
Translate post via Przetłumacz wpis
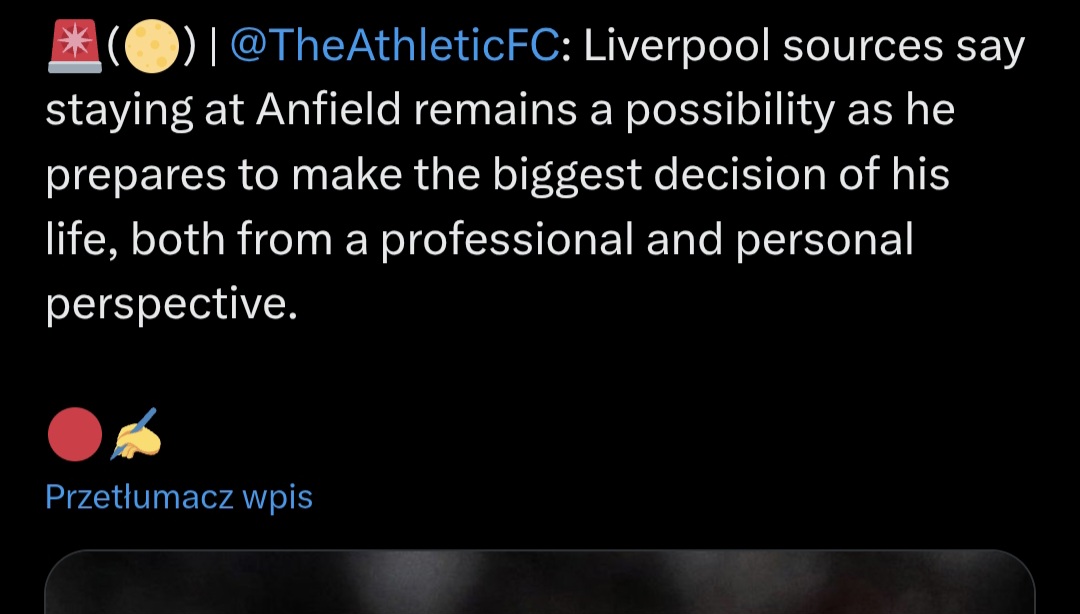coord(179,497)
